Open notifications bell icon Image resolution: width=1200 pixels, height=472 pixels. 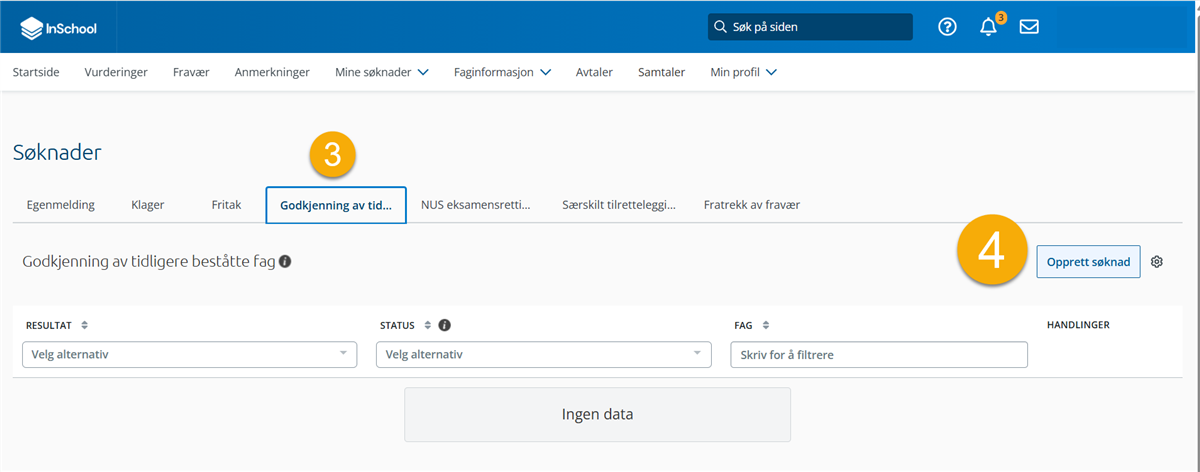[x=988, y=27]
